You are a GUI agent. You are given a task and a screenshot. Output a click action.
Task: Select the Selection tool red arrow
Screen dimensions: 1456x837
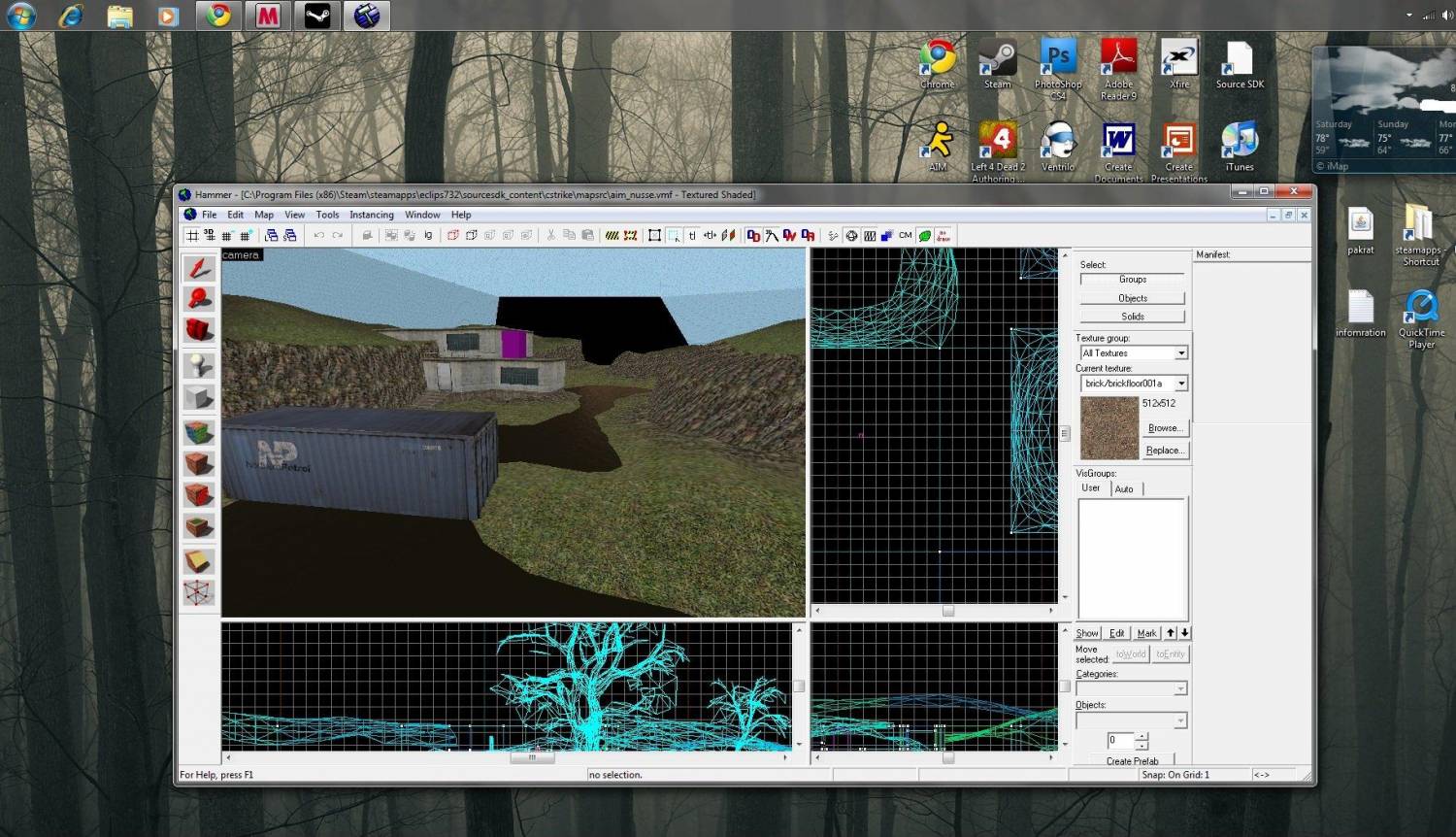pos(199,268)
